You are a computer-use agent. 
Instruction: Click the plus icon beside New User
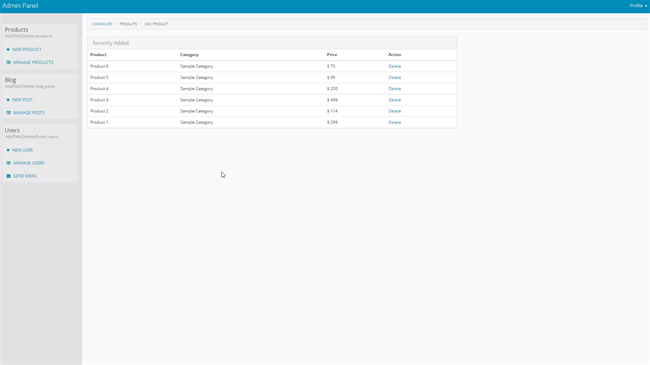(x=8, y=150)
